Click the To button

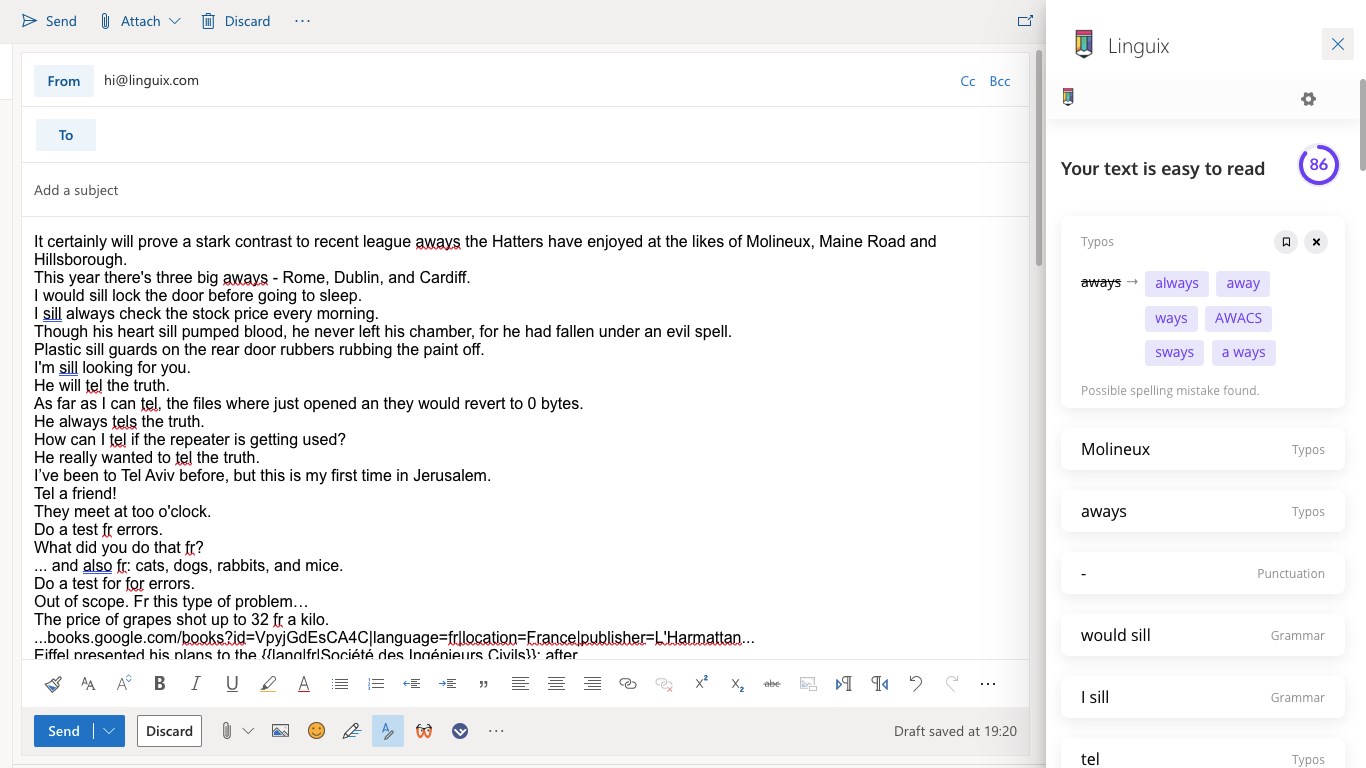(66, 135)
